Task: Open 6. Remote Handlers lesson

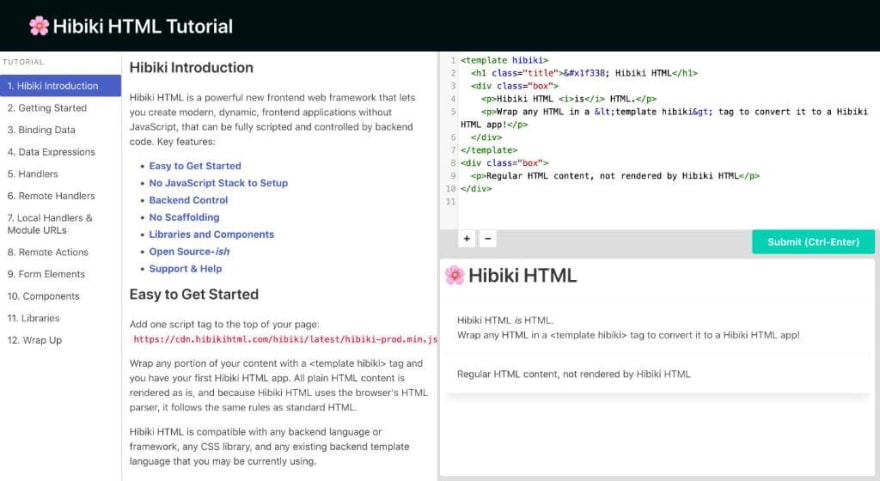Action: 51,196
